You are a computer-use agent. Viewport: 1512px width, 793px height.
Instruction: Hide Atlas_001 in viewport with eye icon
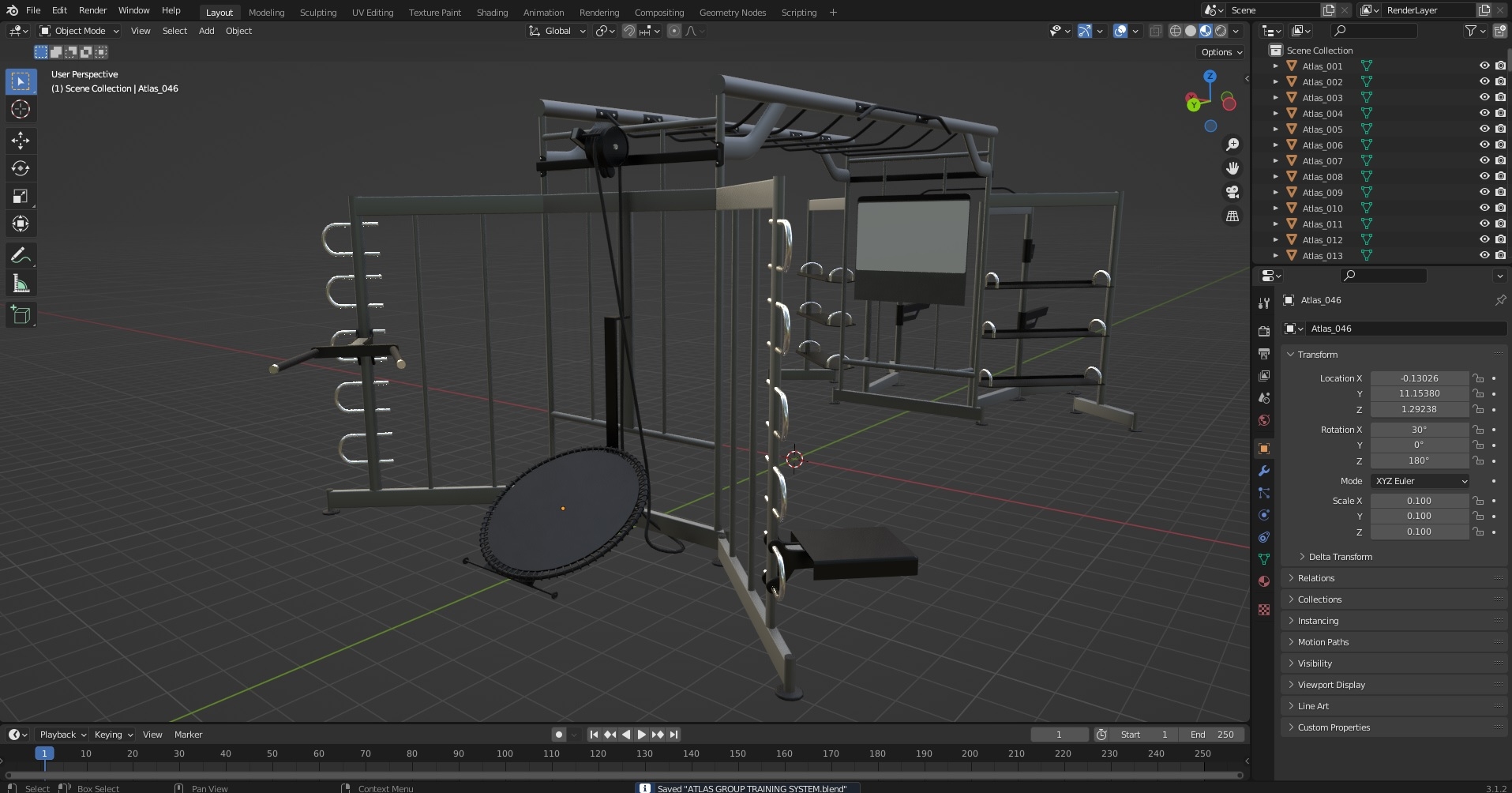click(1484, 66)
